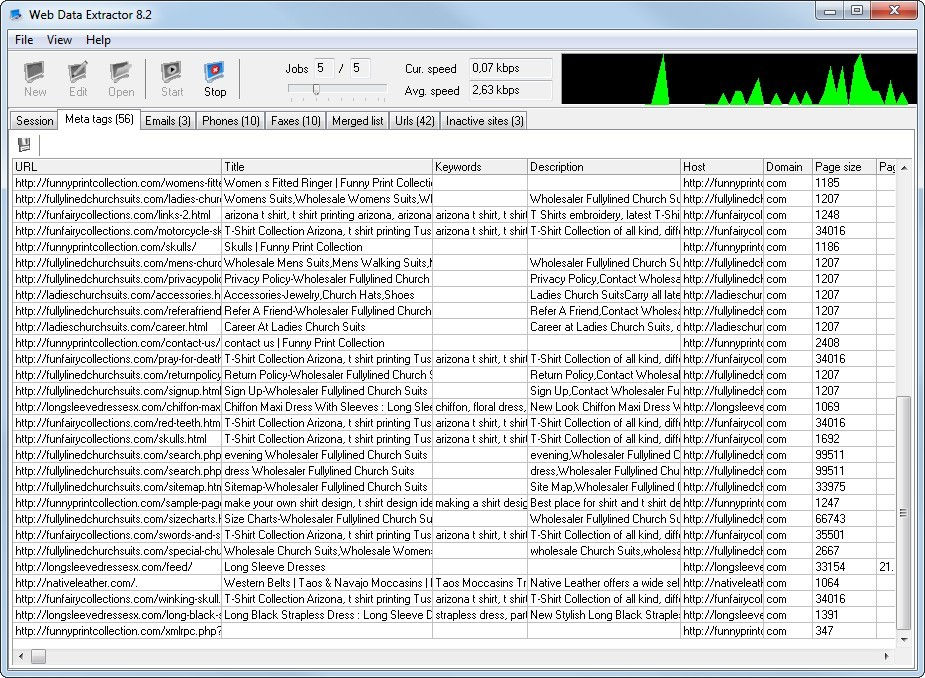Click the vertical scrollbar up arrow
This screenshot has width=925, height=678.
(904, 168)
